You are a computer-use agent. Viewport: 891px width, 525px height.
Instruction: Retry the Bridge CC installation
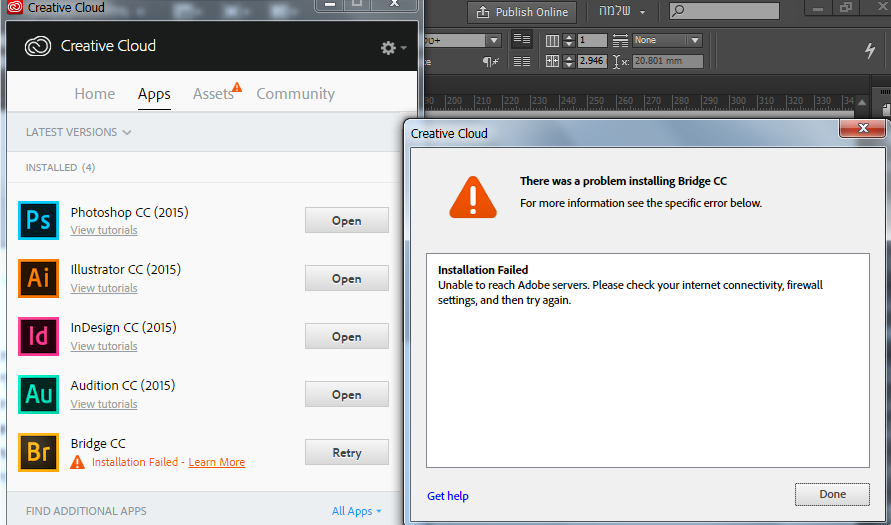click(x=347, y=452)
